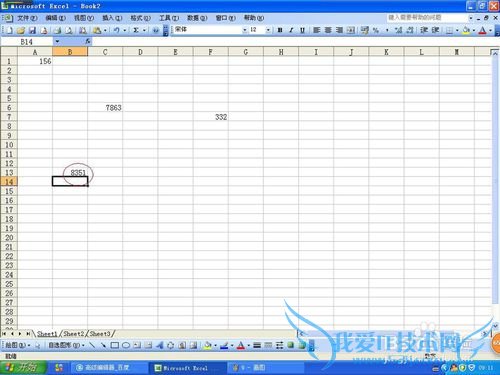Switch to the Sheet3 tab
The image size is (500, 375).
[100, 333]
